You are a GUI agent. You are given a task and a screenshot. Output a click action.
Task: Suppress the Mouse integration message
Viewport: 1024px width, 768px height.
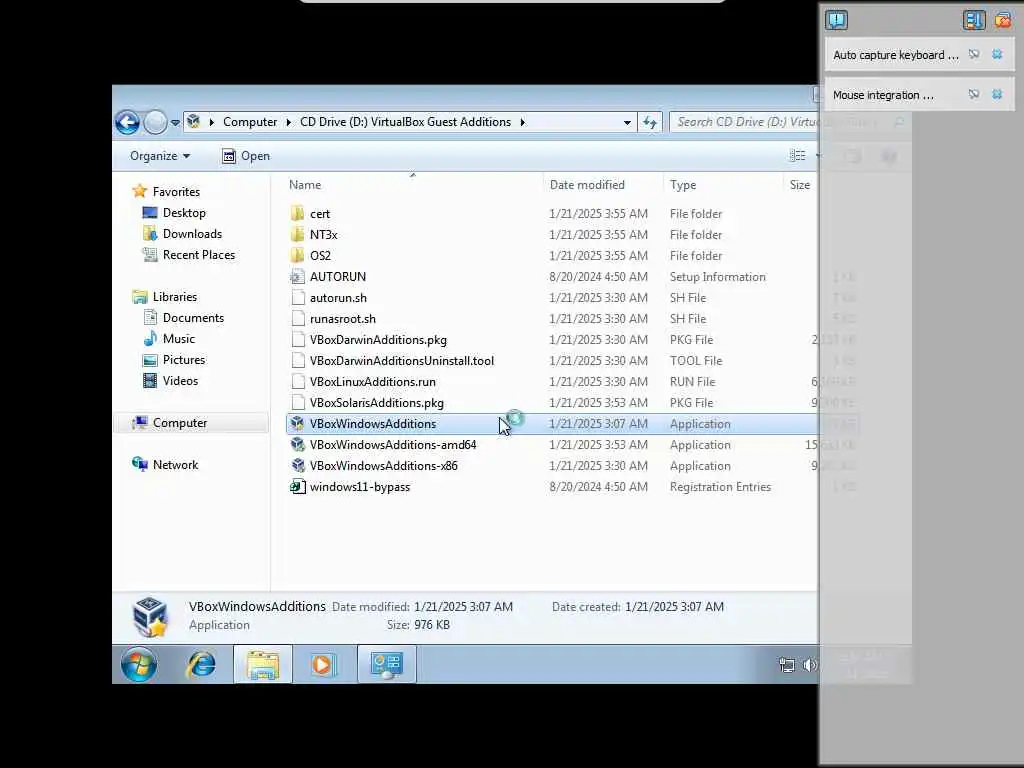974,95
